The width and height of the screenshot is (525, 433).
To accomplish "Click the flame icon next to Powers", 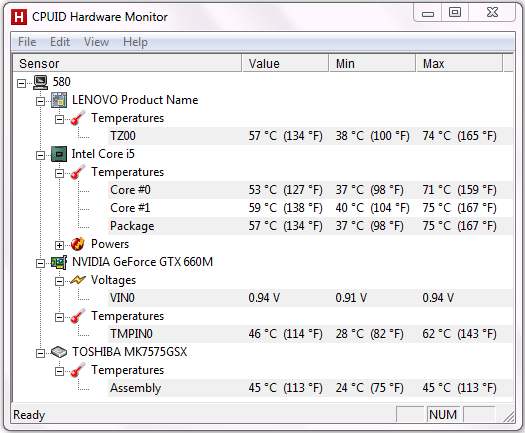I will (x=78, y=244).
